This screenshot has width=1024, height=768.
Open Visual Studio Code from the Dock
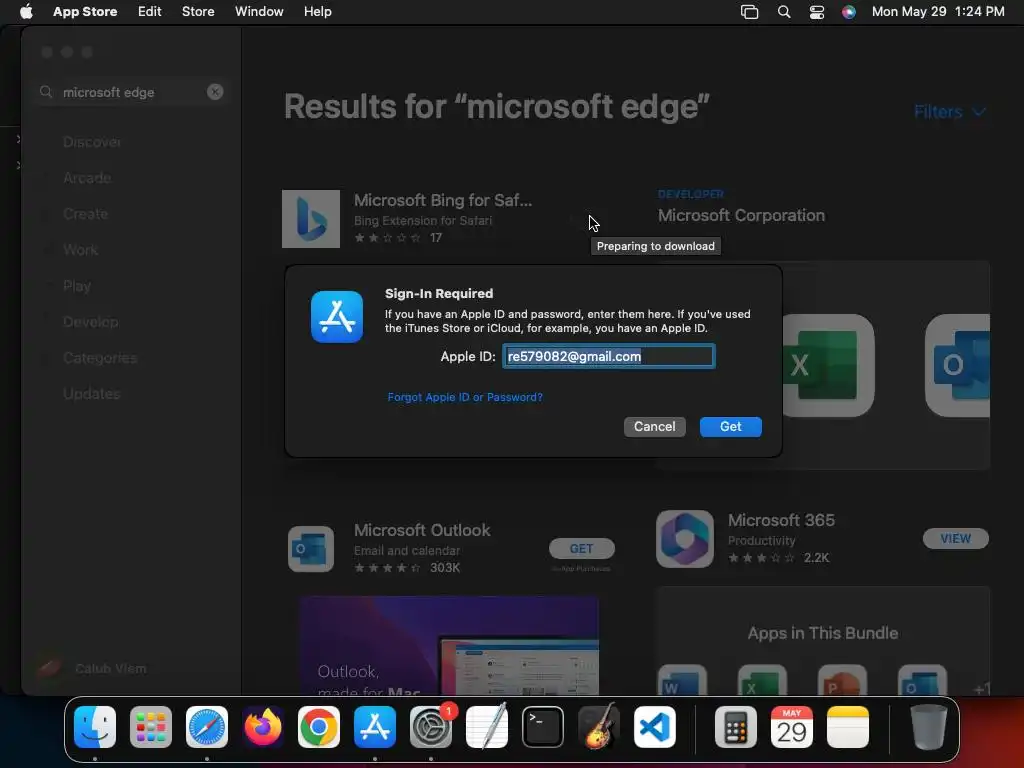pos(654,727)
